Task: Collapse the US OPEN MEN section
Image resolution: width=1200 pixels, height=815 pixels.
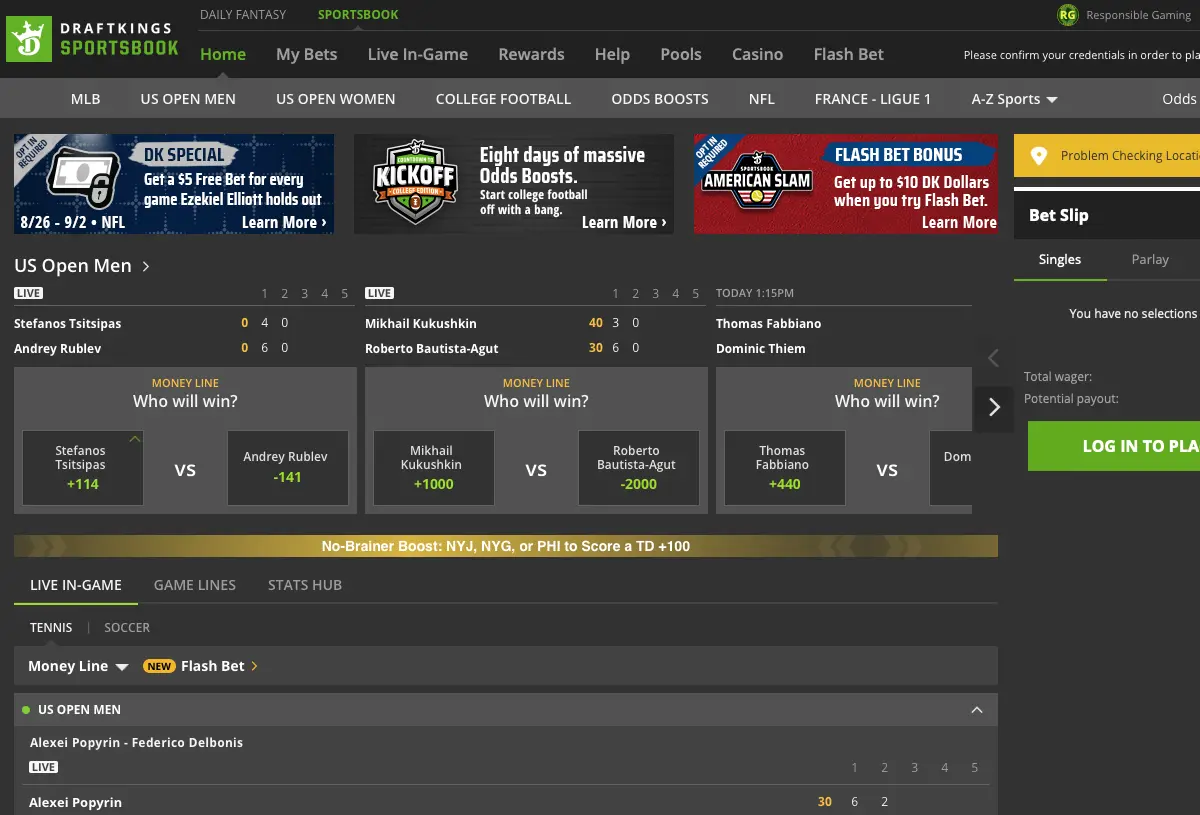Action: (x=977, y=710)
